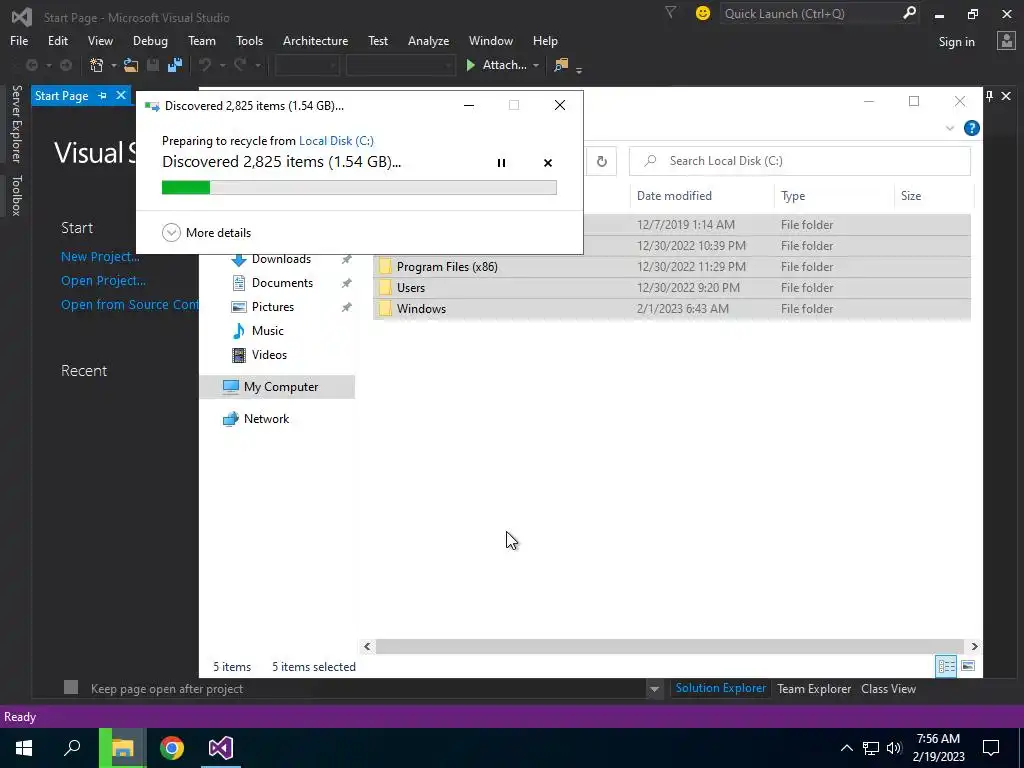Expand the Explorer ribbon chevron
The height and width of the screenshot is (768, 1024).
coord(950,129)
